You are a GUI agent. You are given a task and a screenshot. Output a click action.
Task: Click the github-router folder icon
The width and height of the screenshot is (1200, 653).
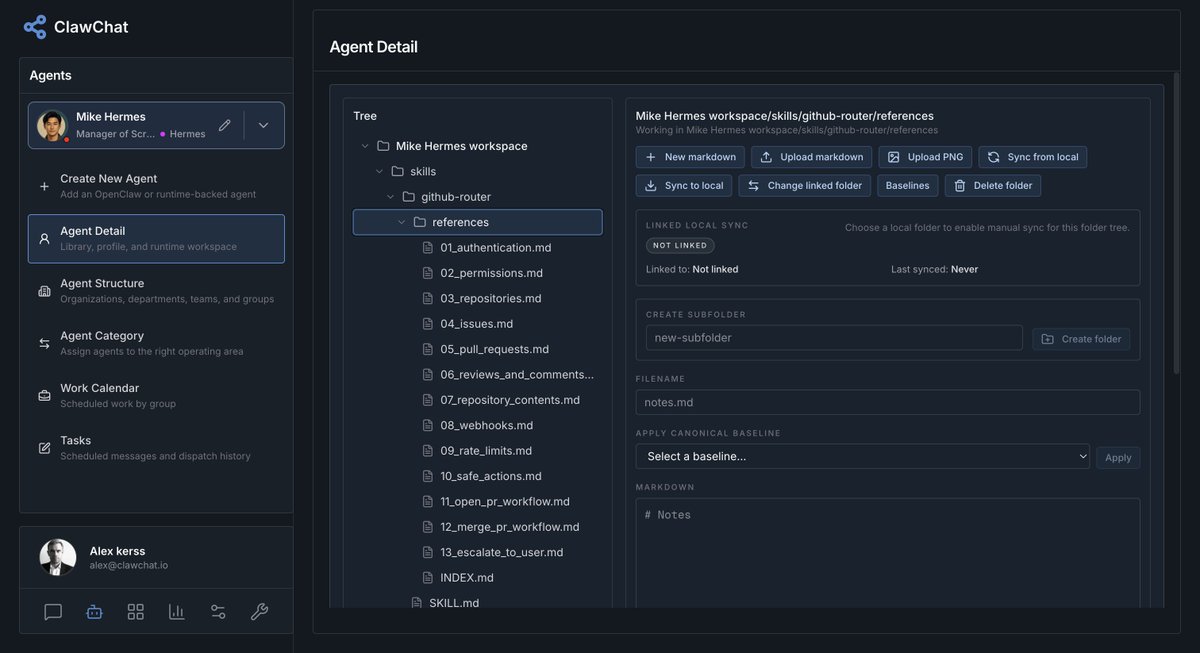pyautogui.click(x=408, y=197)
